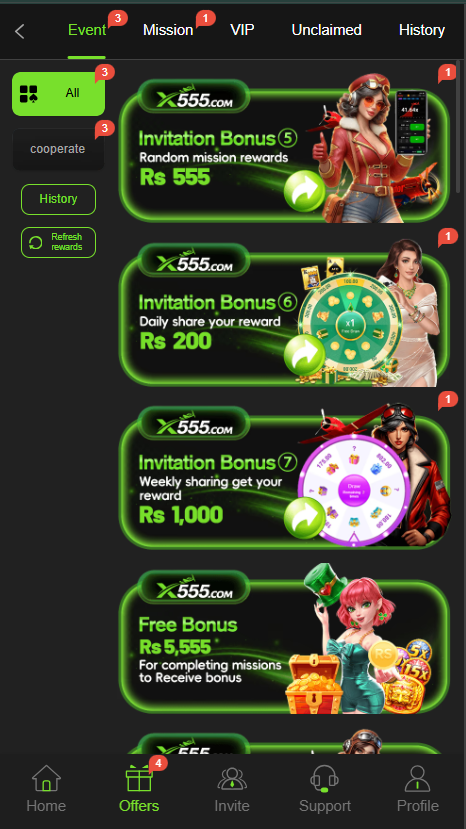The height and width of the screenshot is (829, 466).
Task: Switch to the Mission tab
Action: [x=168, y=30]
